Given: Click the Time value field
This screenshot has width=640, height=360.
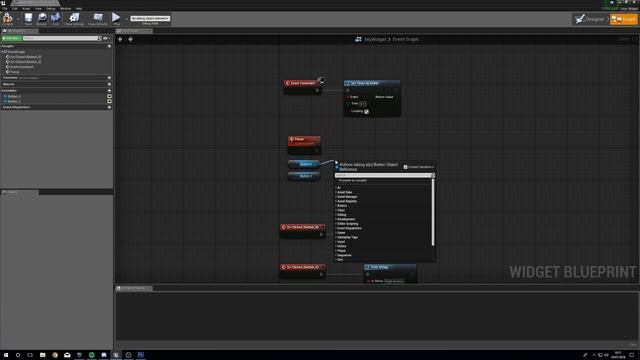Looking at the screenshot, I should click(x=363, y=104).
